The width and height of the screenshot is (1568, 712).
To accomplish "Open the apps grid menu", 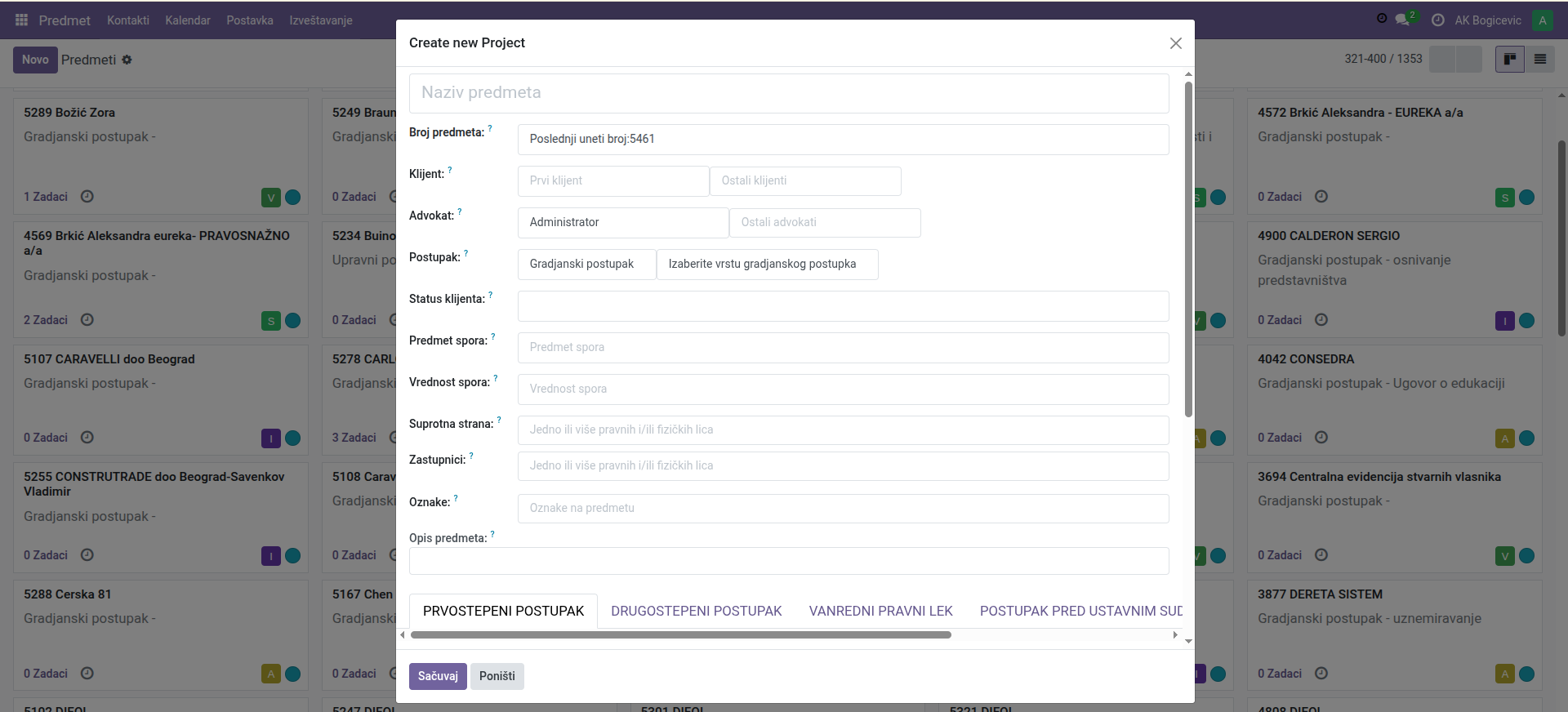I will point(22,20).
